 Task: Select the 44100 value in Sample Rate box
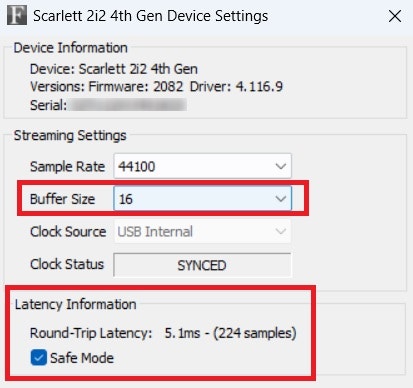(x=137, y=166)
